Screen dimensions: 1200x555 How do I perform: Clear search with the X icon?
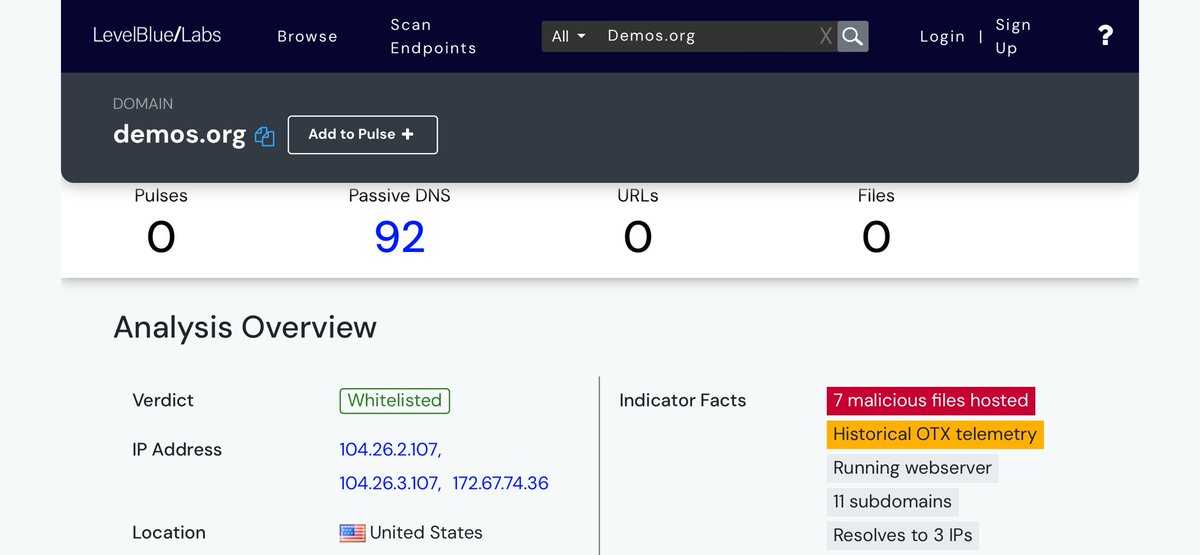point(825,36)
